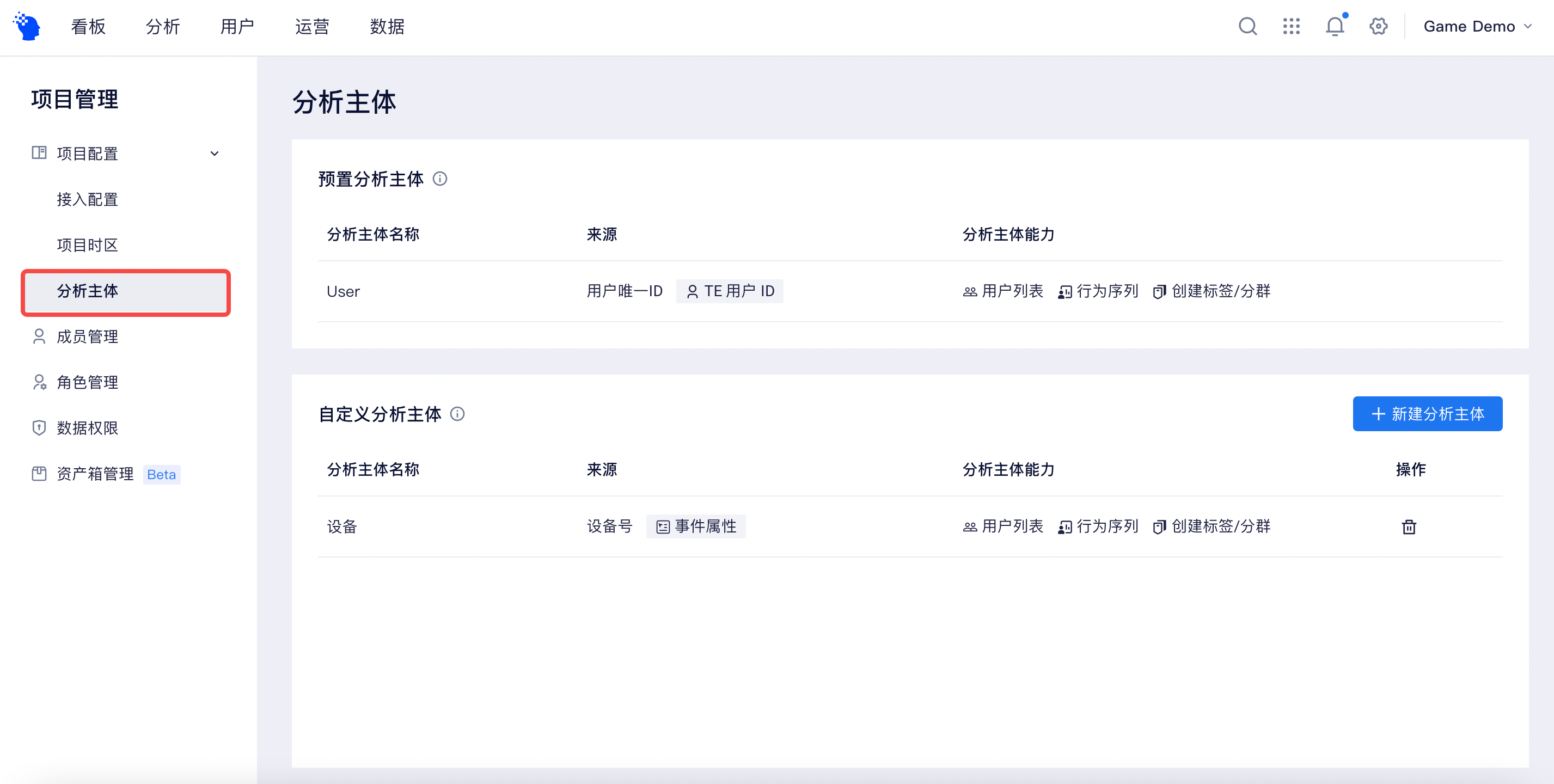
Task: Open the 运营 top menu
Action: point(313,27)
